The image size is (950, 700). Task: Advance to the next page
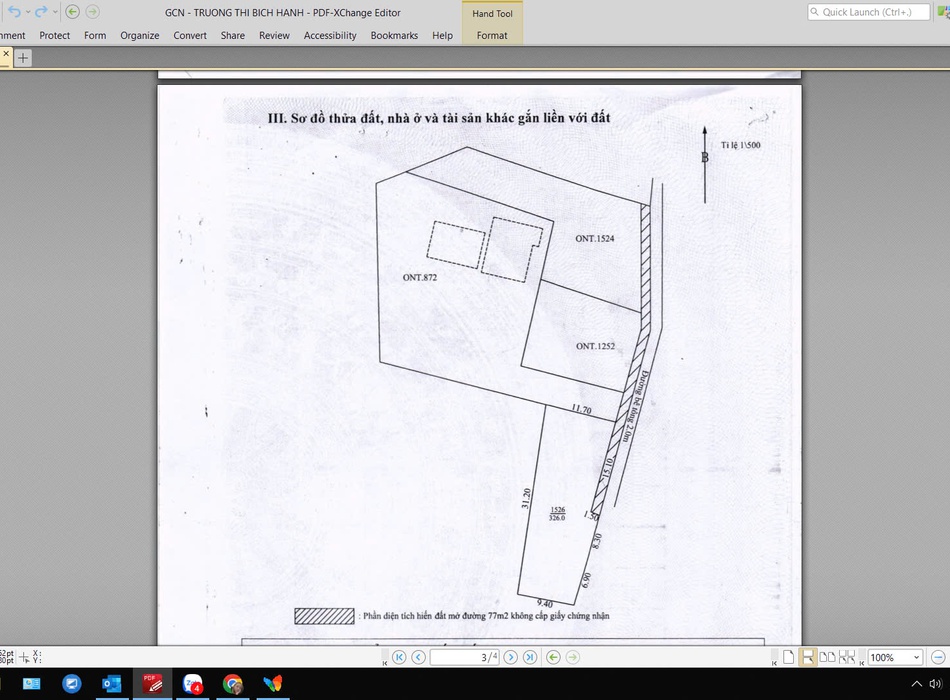[x=510, y=657]
